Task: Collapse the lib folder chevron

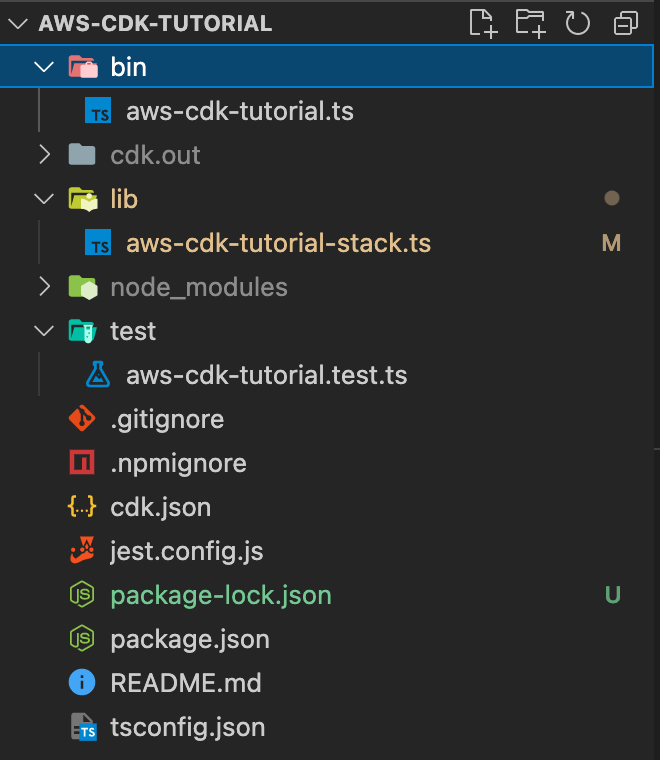Action: (44, 199)
